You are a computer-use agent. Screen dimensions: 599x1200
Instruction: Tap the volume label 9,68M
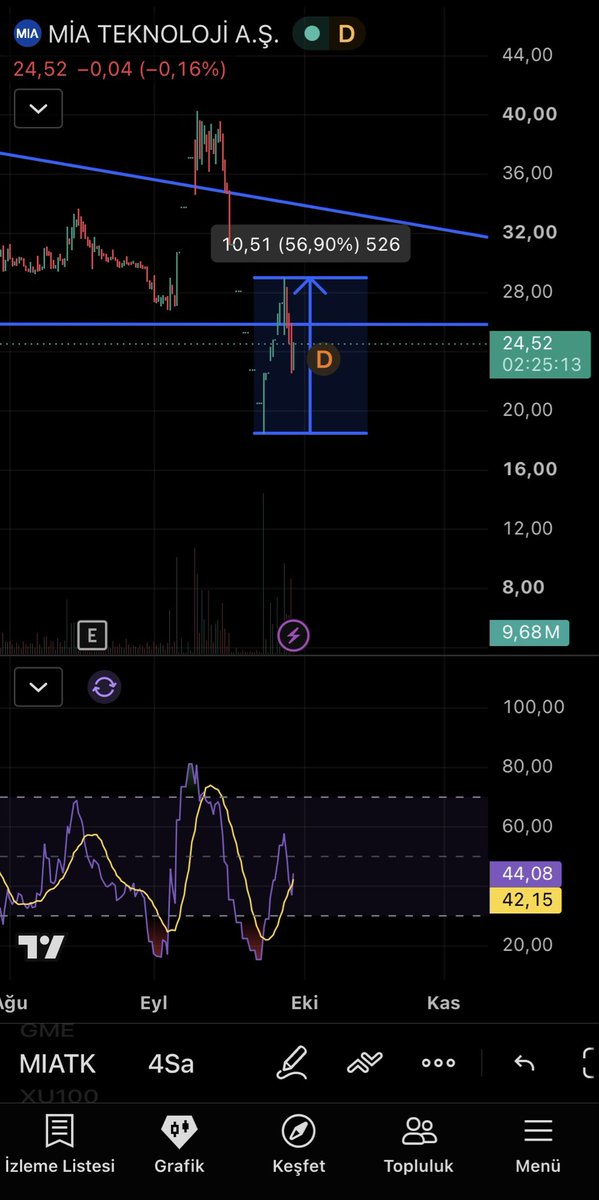coord(529,633)
